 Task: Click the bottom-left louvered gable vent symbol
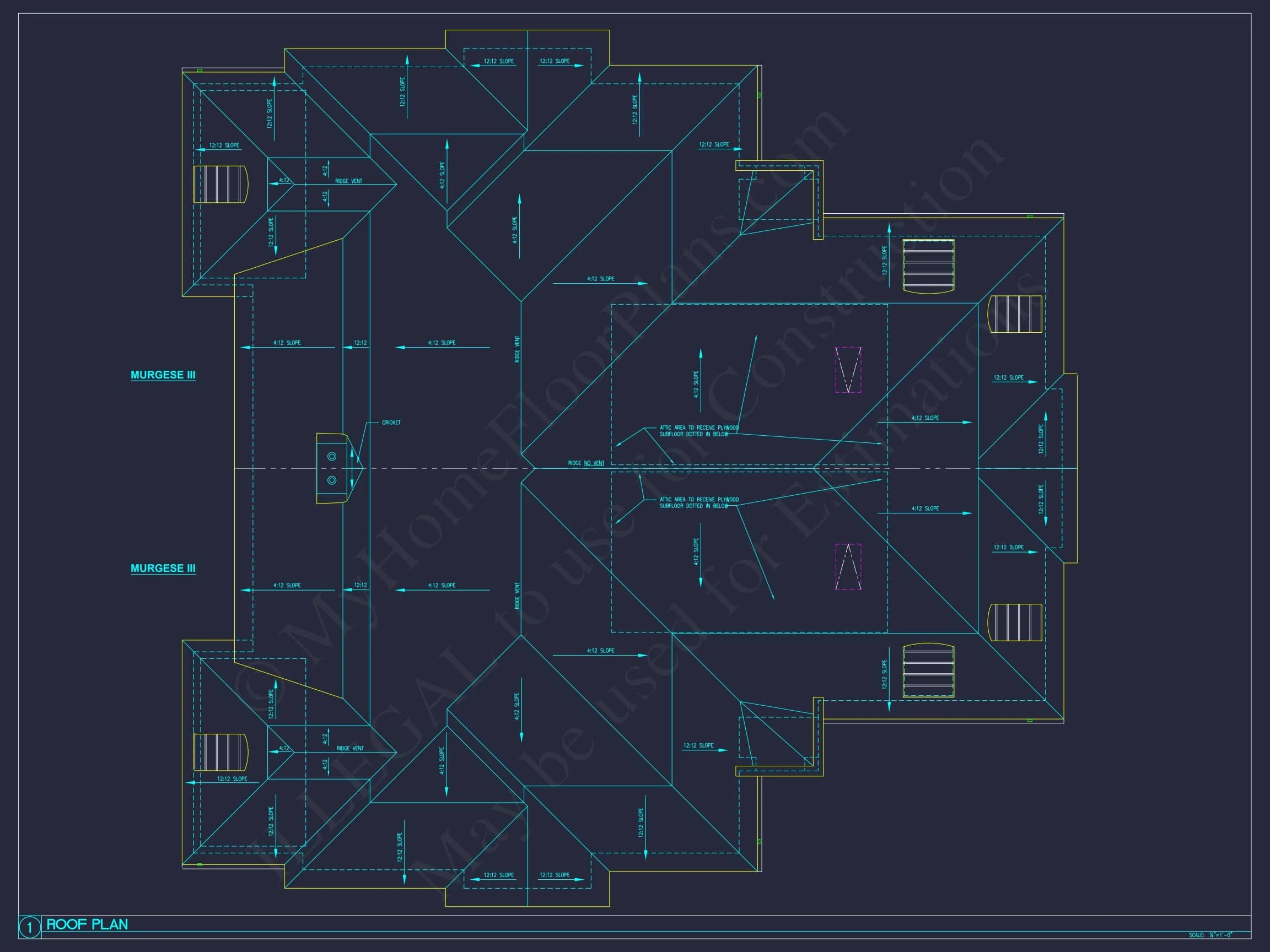[x=220, y=751]
